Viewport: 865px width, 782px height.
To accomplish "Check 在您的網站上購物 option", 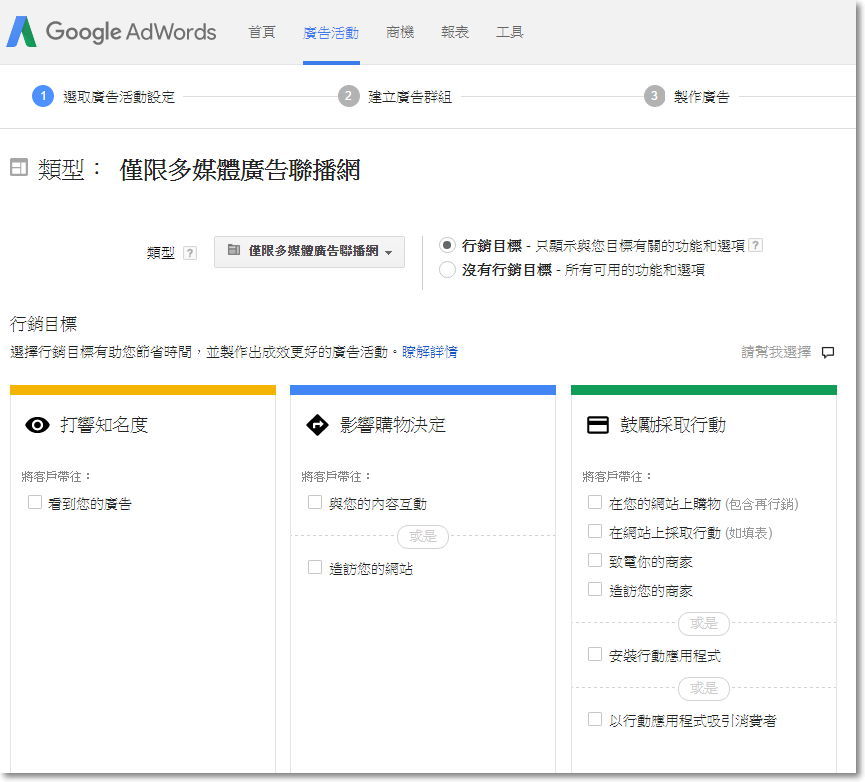I will (595, 502).
